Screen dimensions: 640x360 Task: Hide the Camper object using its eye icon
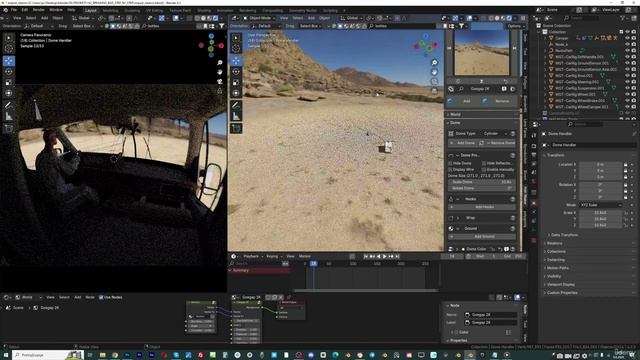point(627,38)
